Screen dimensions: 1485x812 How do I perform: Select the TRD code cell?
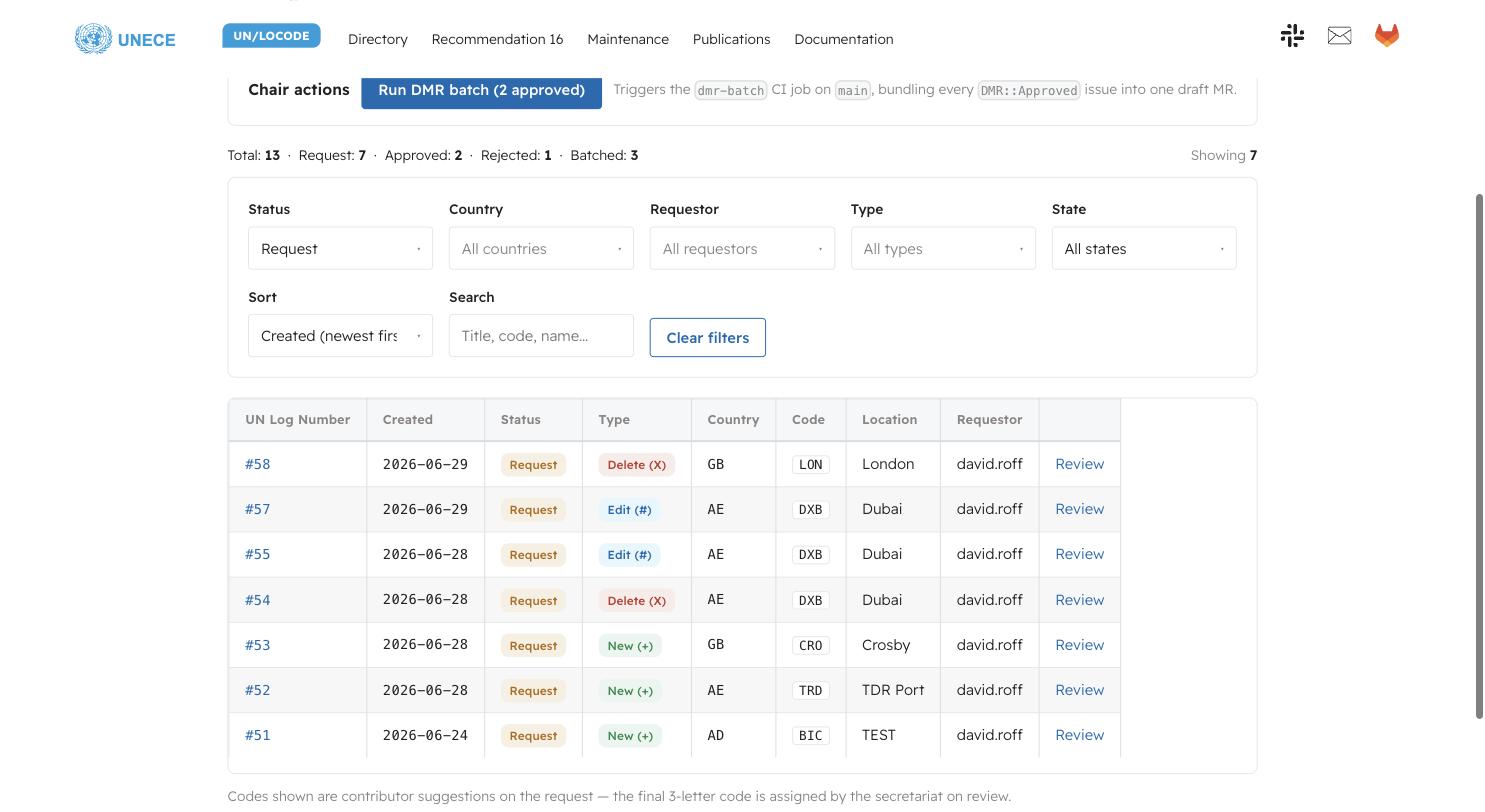click(x=810, y=691)
